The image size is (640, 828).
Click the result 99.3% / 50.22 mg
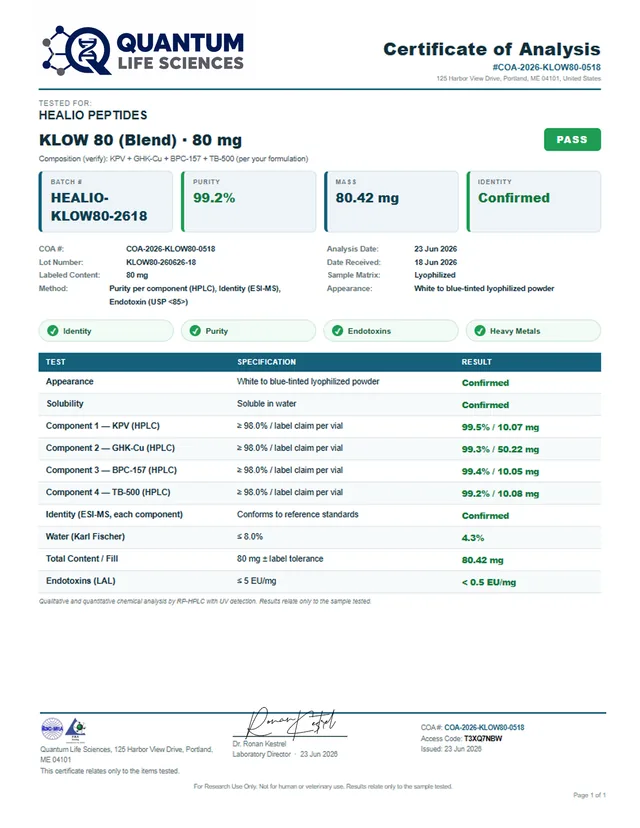[500, 449]
